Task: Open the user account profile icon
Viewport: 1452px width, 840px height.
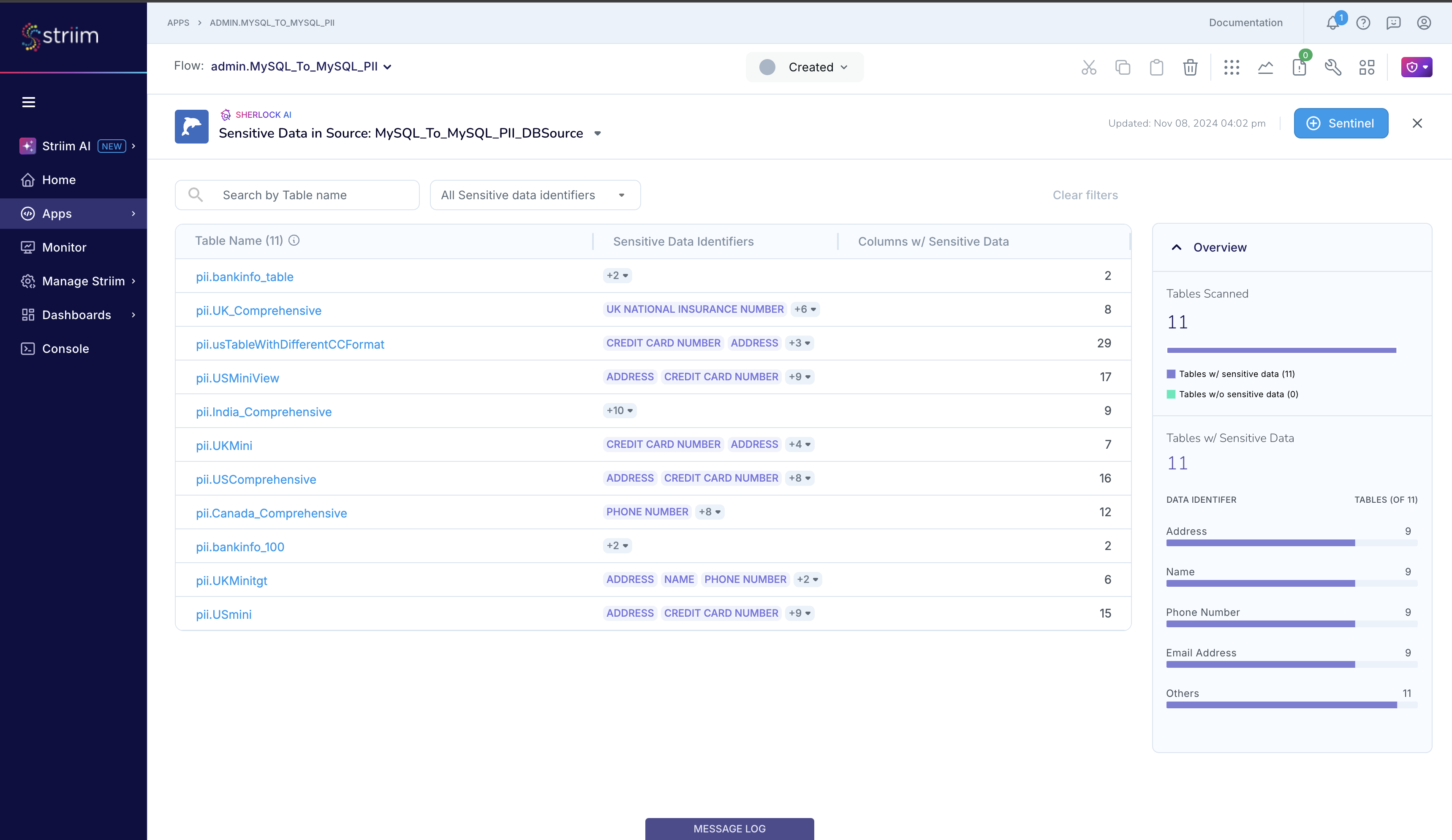Action: (x=1424, y=23)
